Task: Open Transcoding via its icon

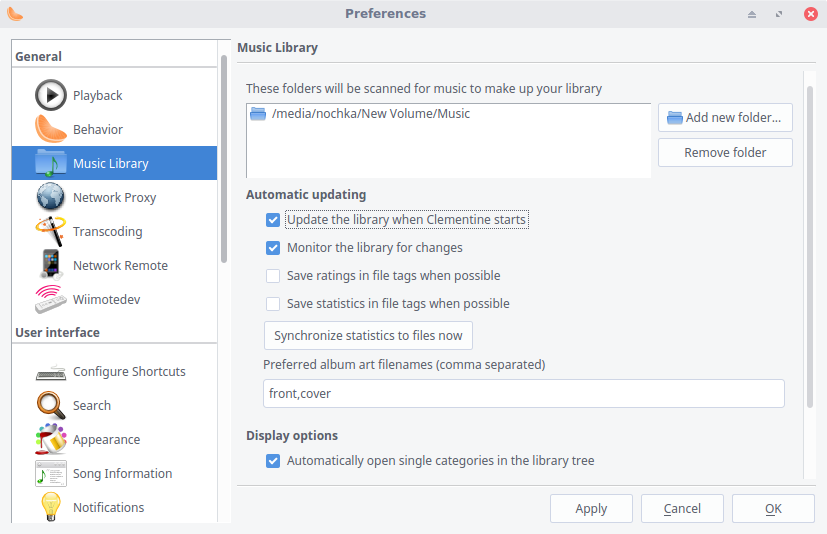Action: click(51, 231)
